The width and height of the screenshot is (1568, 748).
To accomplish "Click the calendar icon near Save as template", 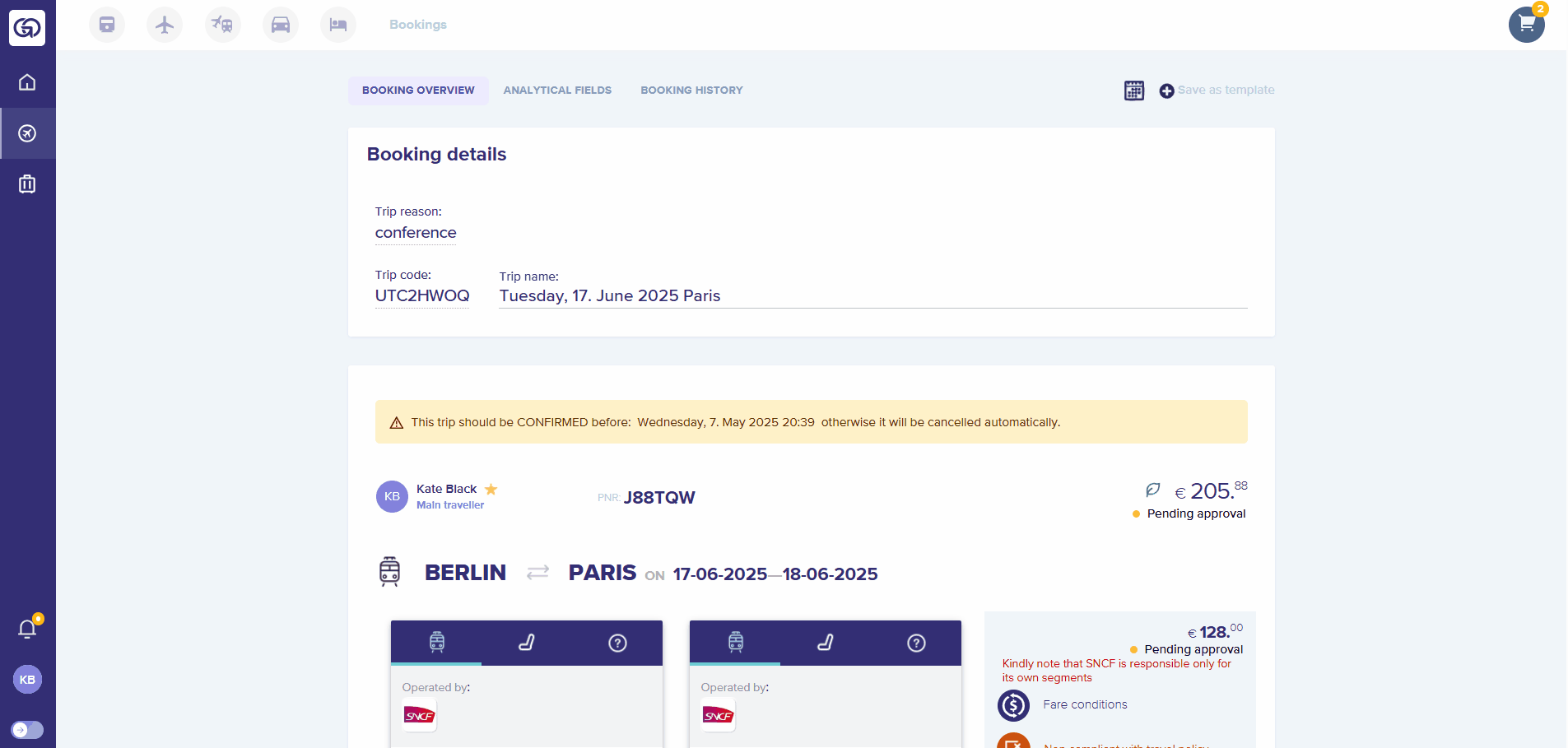I will [x=1134, y=91].
